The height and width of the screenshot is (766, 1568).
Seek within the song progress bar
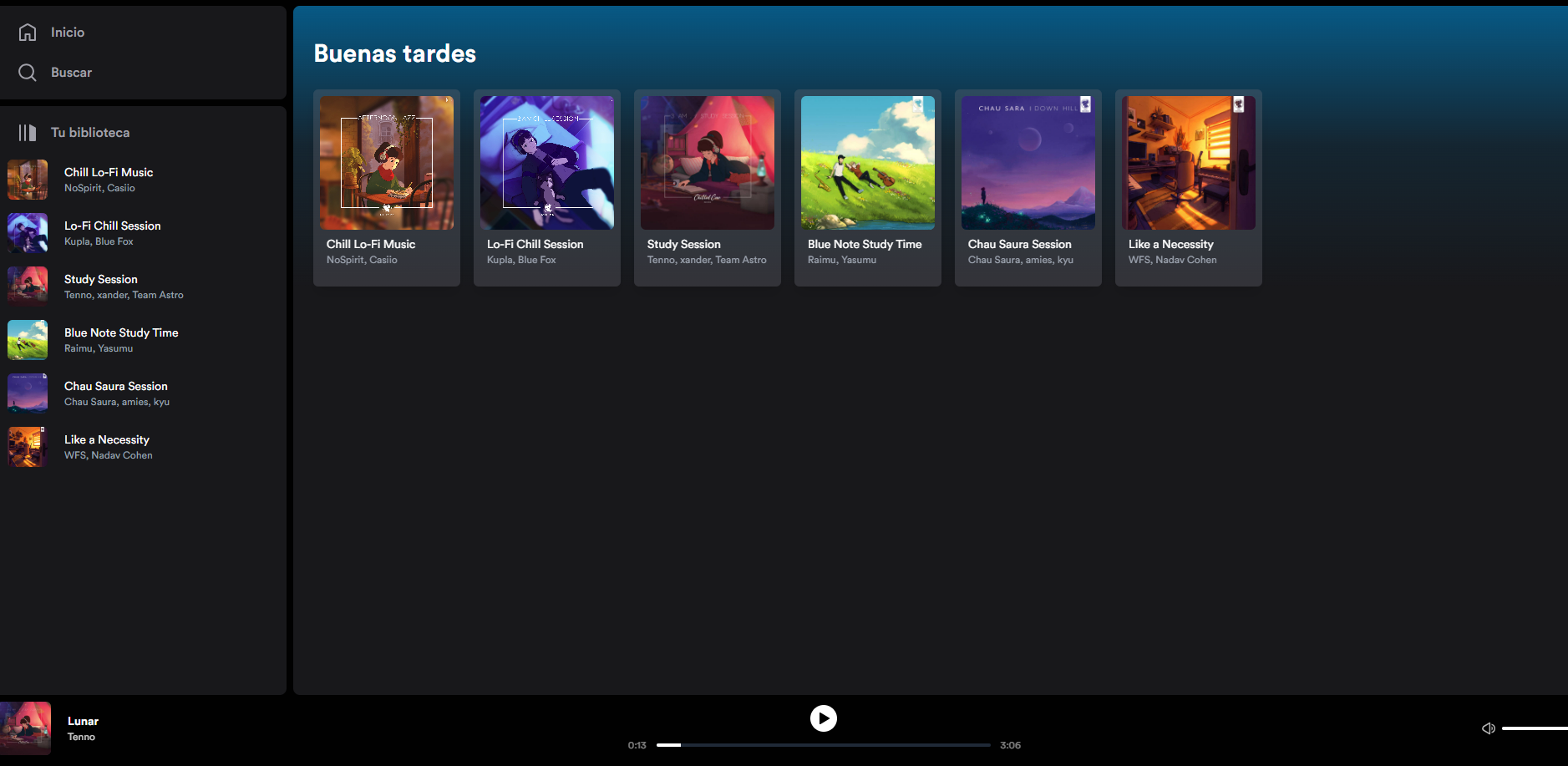(824, 745)
